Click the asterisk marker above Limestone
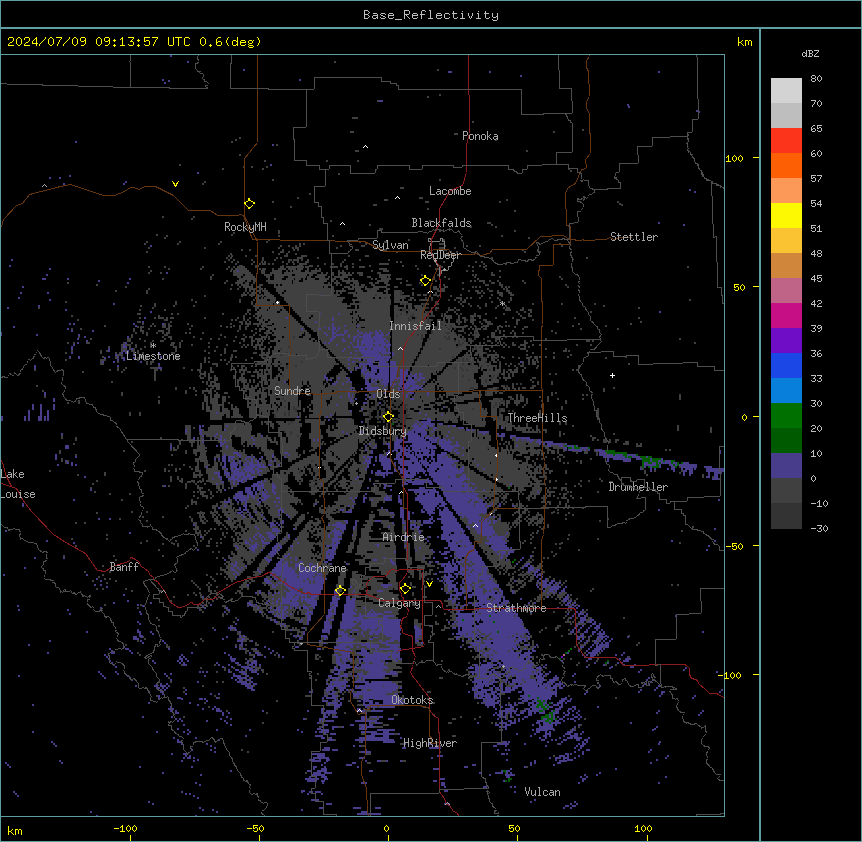 coord(153,345)
